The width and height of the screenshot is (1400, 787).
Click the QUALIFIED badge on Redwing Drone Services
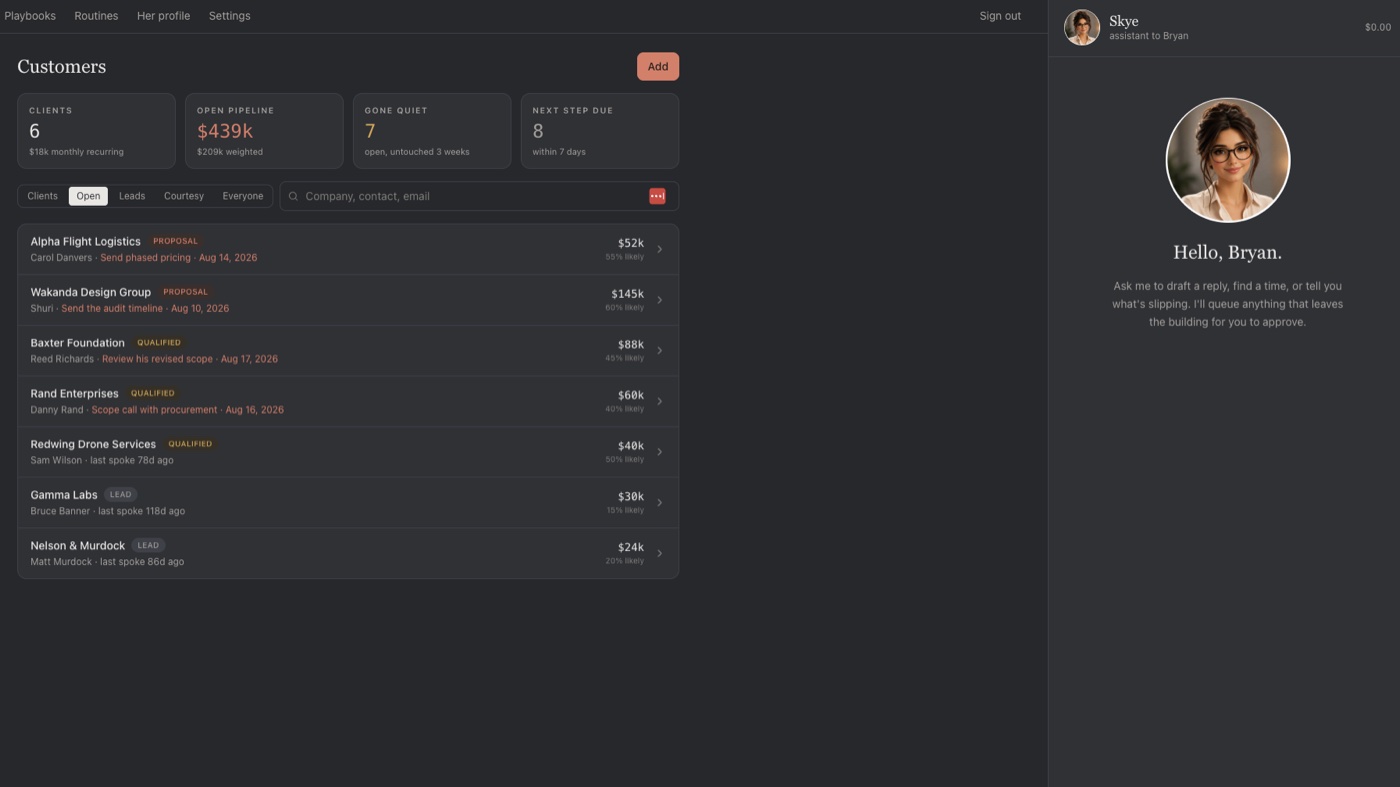pos(190,444)
